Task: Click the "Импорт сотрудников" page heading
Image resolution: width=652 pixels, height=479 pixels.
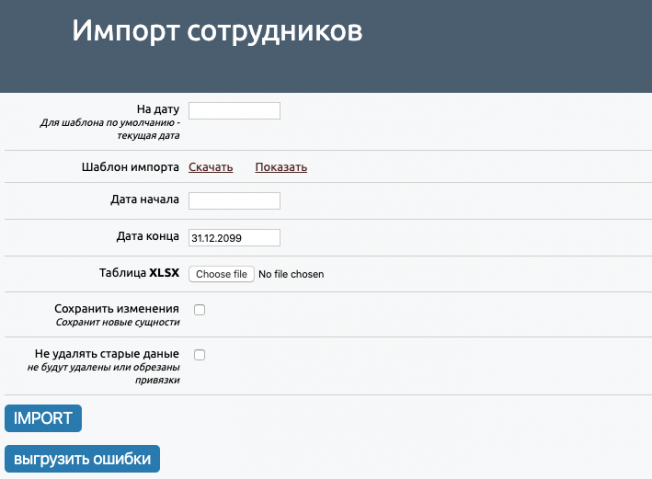Action: click(x=217, y=30)
